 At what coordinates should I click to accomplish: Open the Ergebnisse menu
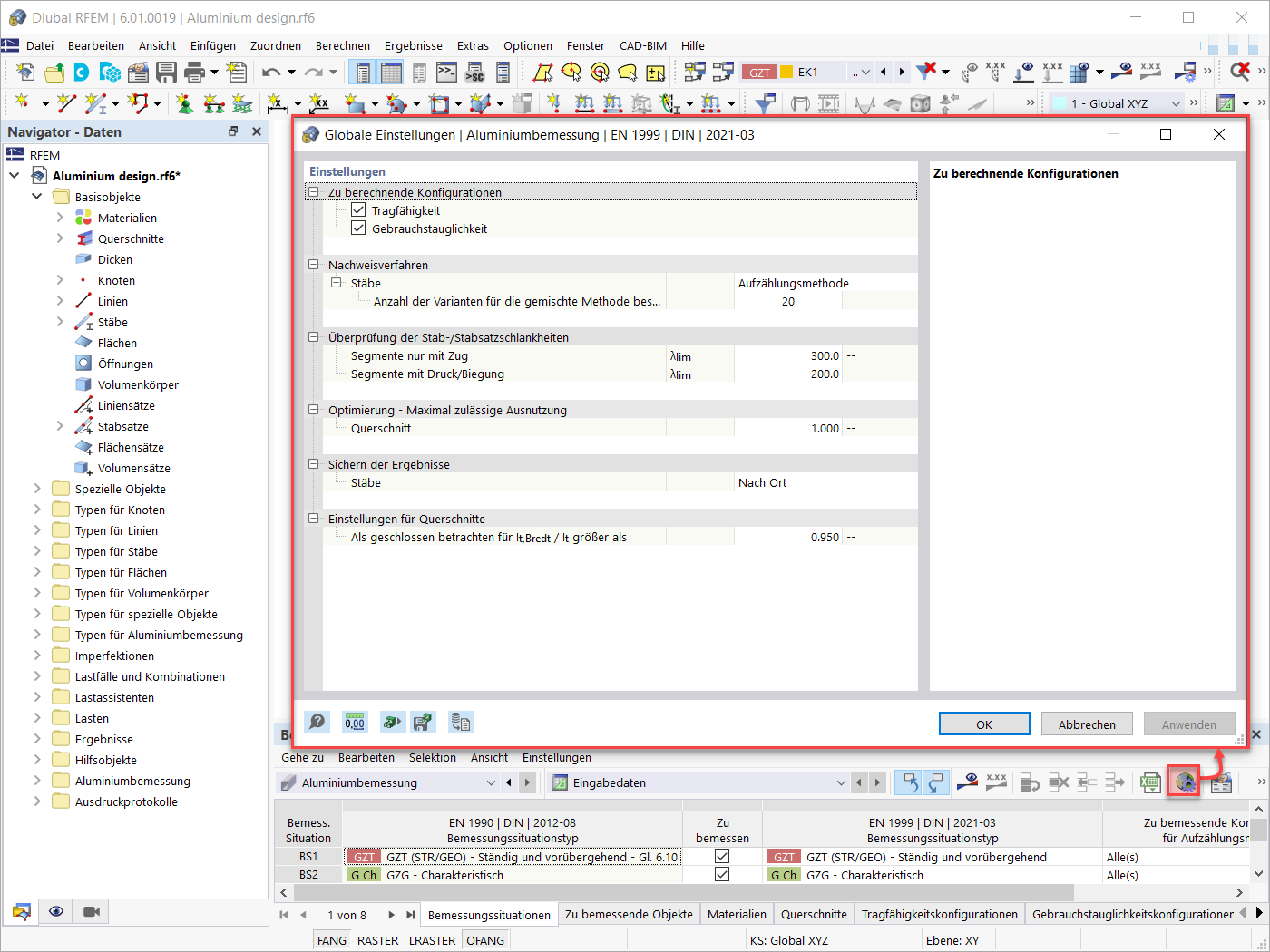[414, 45]
